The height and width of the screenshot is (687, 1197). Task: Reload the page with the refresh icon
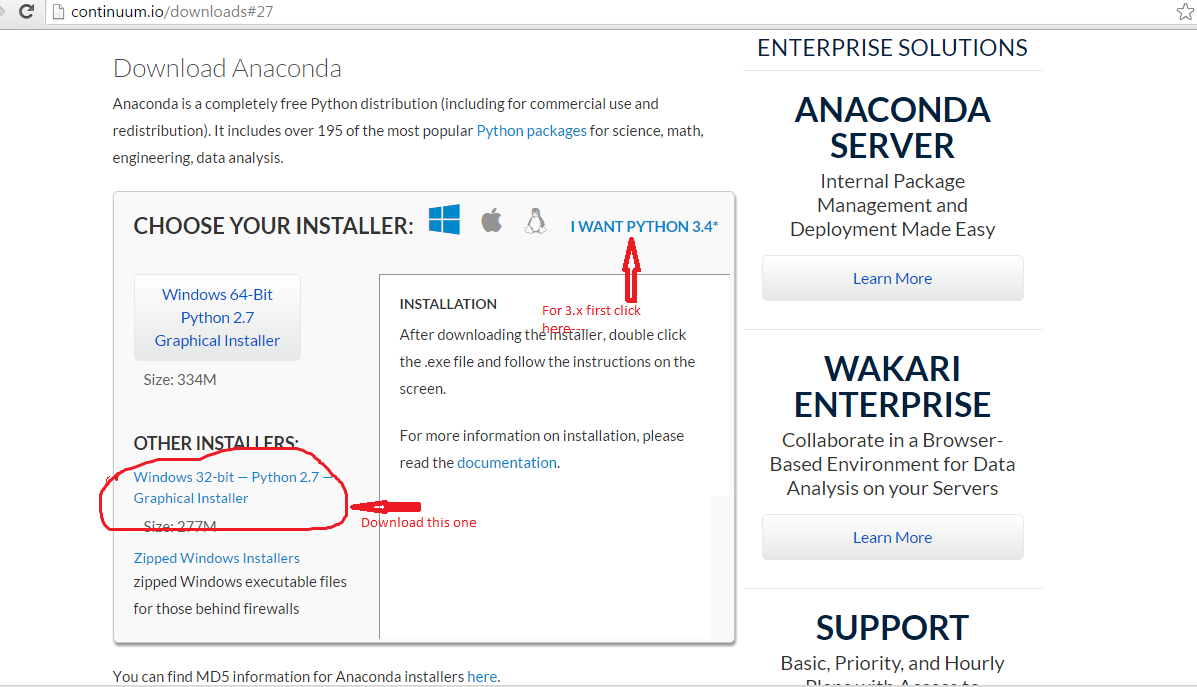(27, 11)
